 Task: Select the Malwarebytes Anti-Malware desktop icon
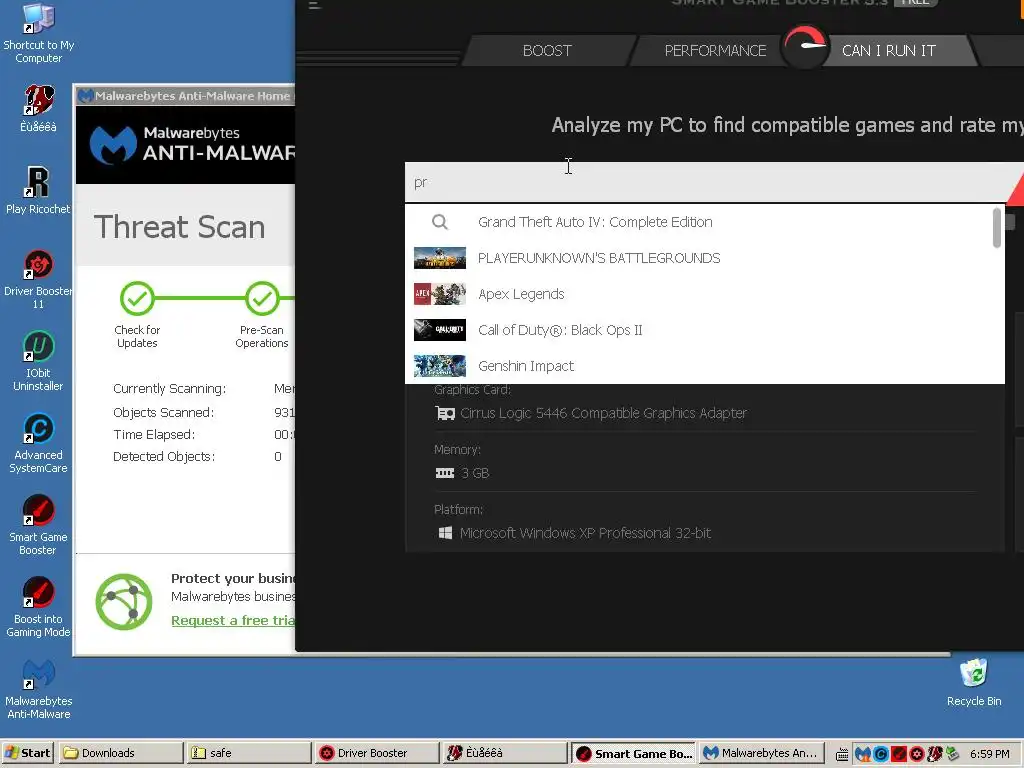pyautogui.click(x=38, y=690)
